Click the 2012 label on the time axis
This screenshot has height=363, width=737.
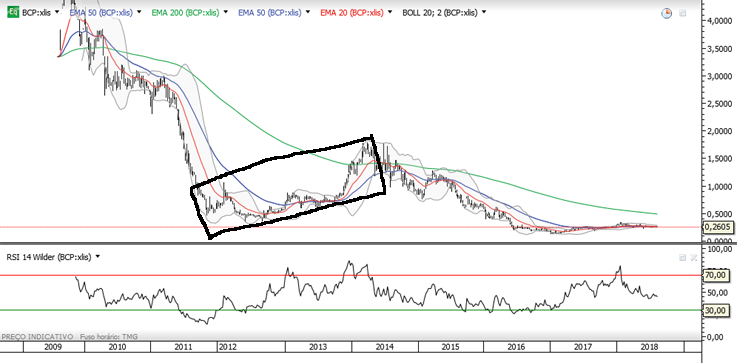tap(227, 347)
